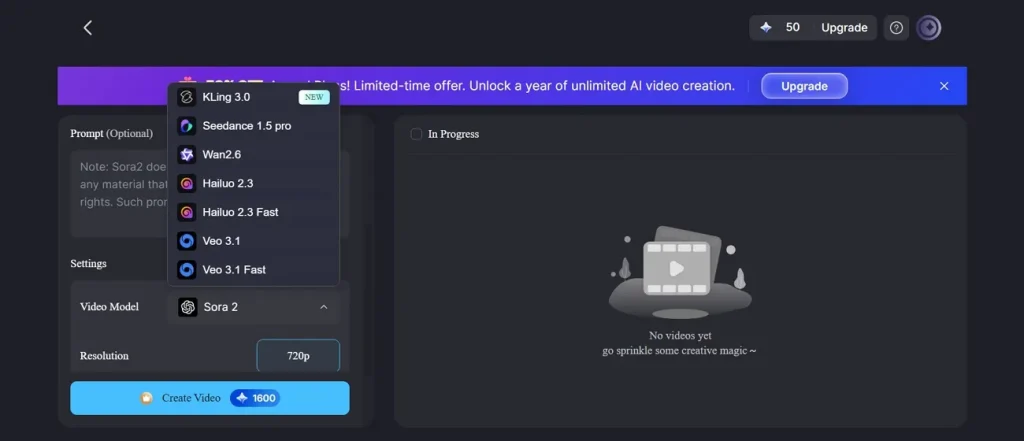Open the help question mark icon
The image size is (1024, 441).
[x=896, y=27]
